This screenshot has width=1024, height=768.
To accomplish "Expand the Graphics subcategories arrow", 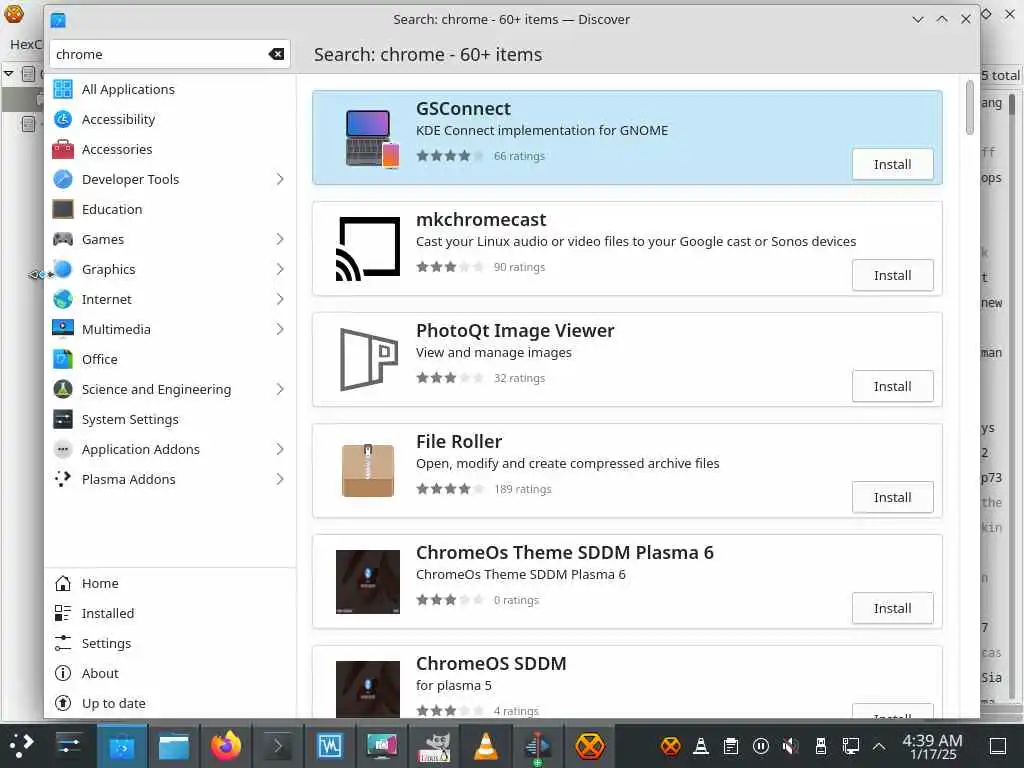I will [x=280, y=270].
